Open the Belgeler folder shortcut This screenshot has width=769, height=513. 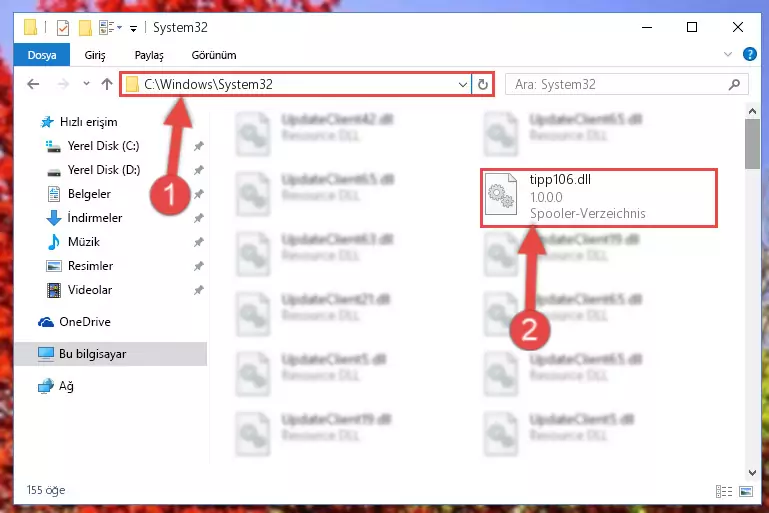89,194
